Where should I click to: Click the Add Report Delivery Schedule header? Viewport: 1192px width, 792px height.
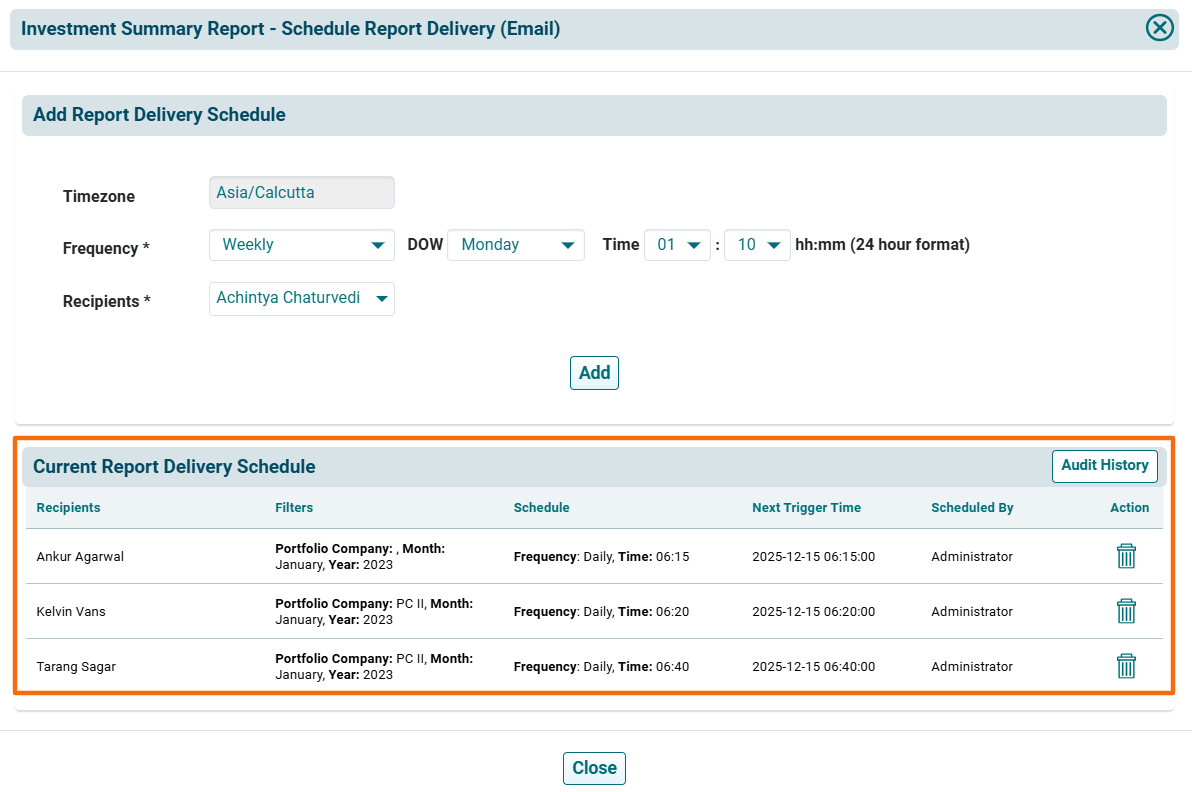point(159,115)
